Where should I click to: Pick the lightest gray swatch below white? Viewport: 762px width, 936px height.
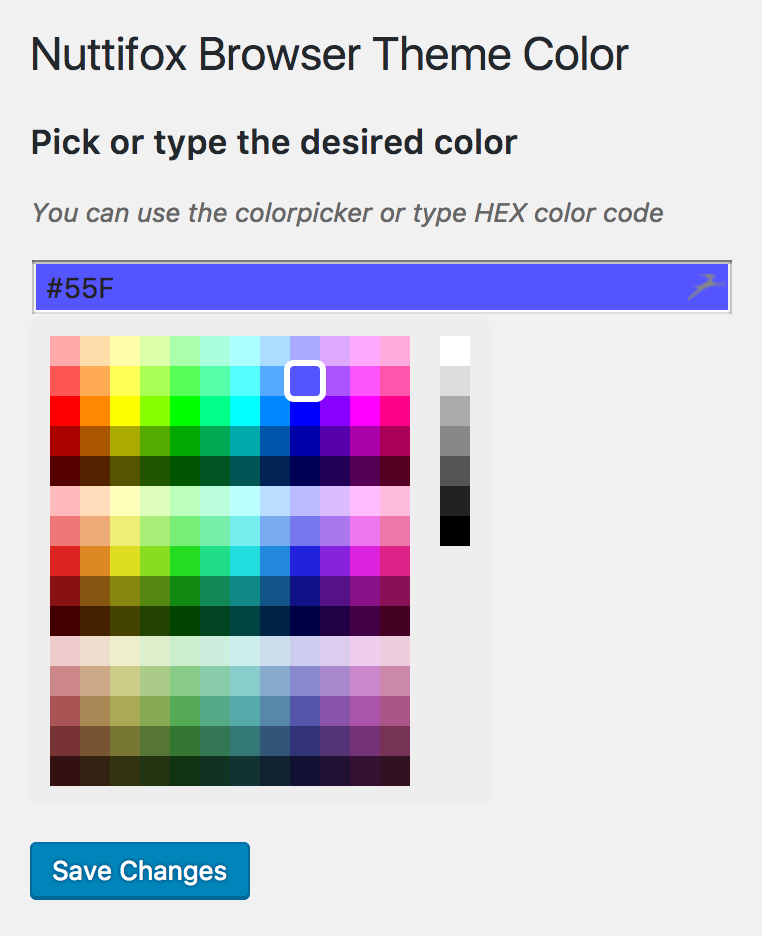tap(455, 381)
